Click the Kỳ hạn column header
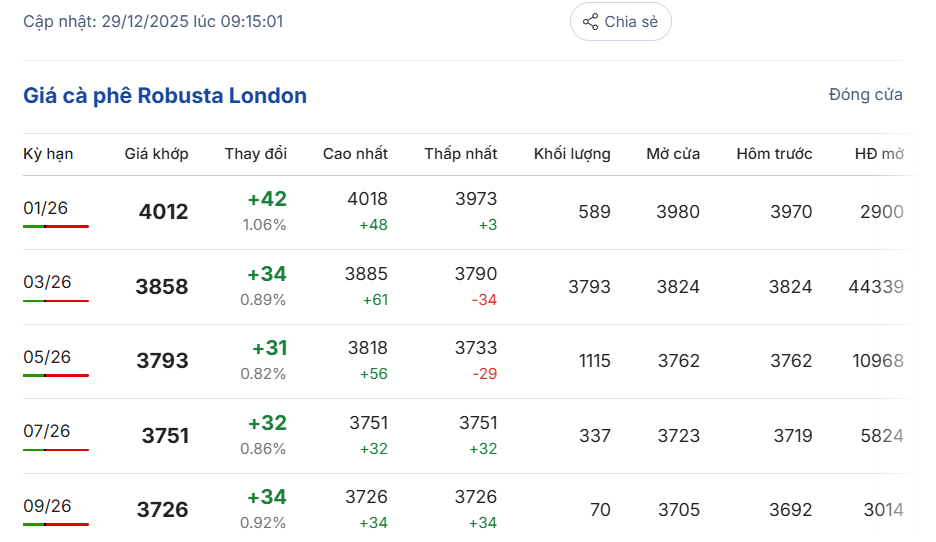Viewport: 936px width, 542px height. [x=48, y=154]
